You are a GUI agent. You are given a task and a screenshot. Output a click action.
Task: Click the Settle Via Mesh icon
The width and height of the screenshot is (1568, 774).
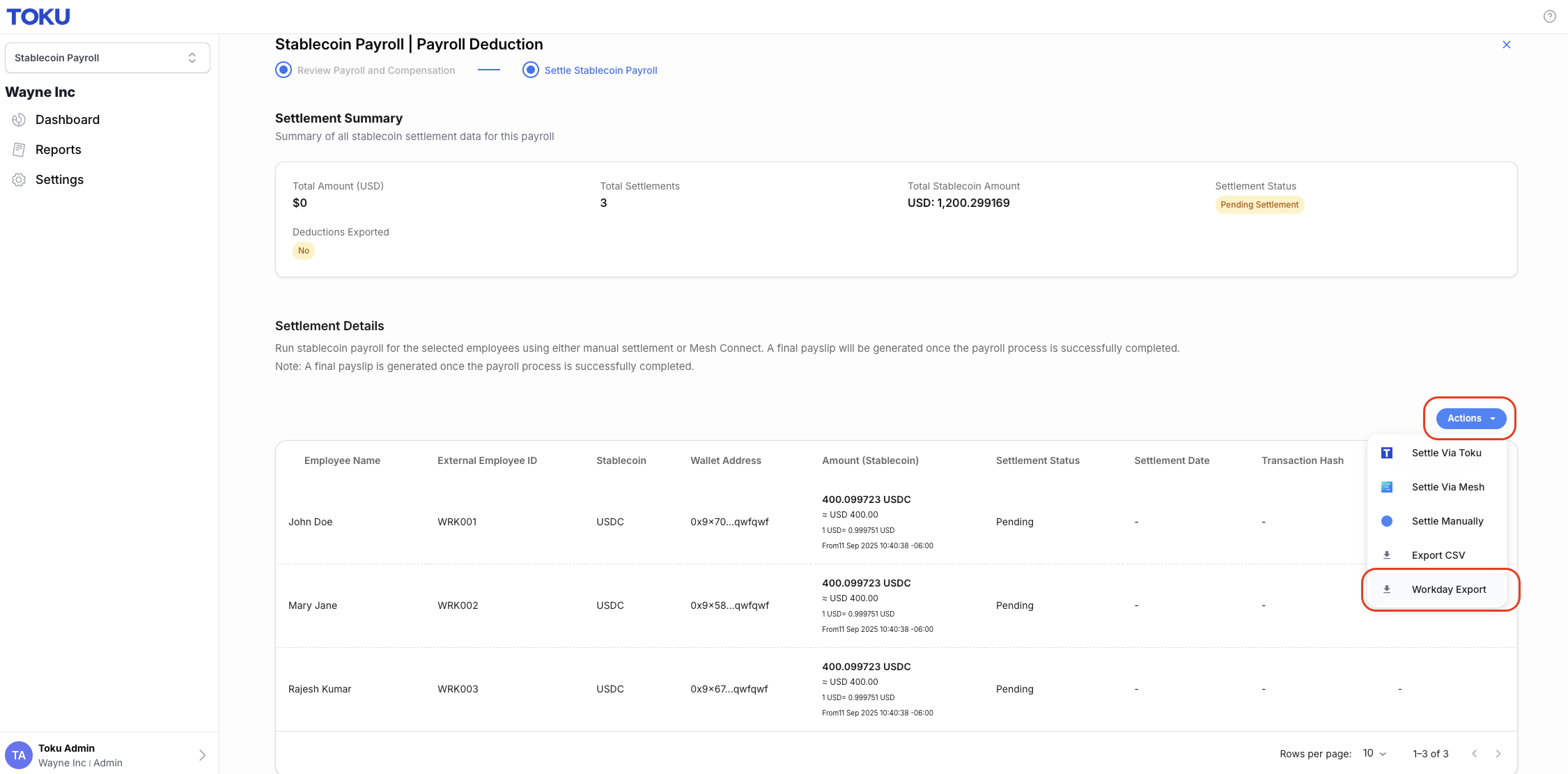1387,487
